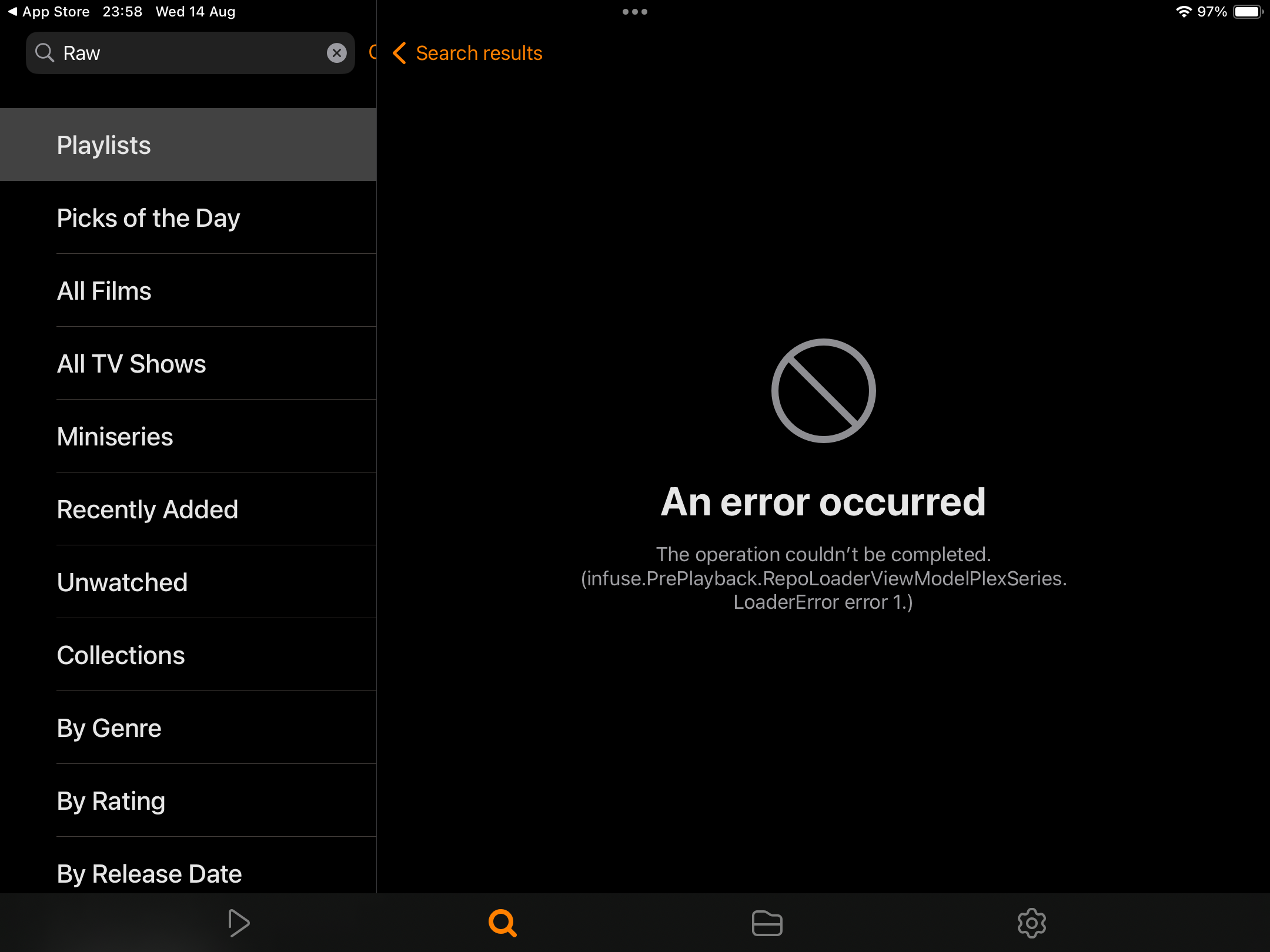Viewport: 1270px width, 952px height.
Task: Open the All Films list
Action: pyautogui.click(x=188, y=291)
